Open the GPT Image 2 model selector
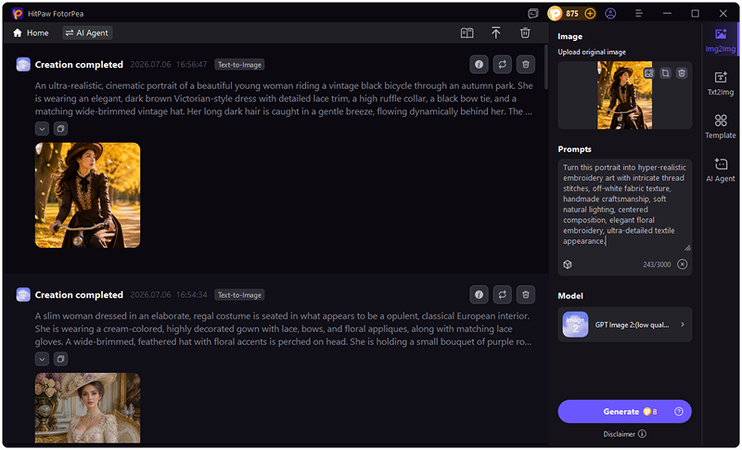Viewport: 742px width, 450px height. pos(625,325)
